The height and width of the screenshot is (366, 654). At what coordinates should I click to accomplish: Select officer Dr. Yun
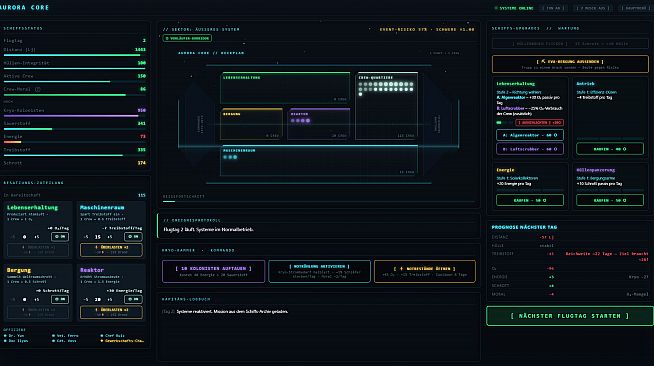point(14,336)
